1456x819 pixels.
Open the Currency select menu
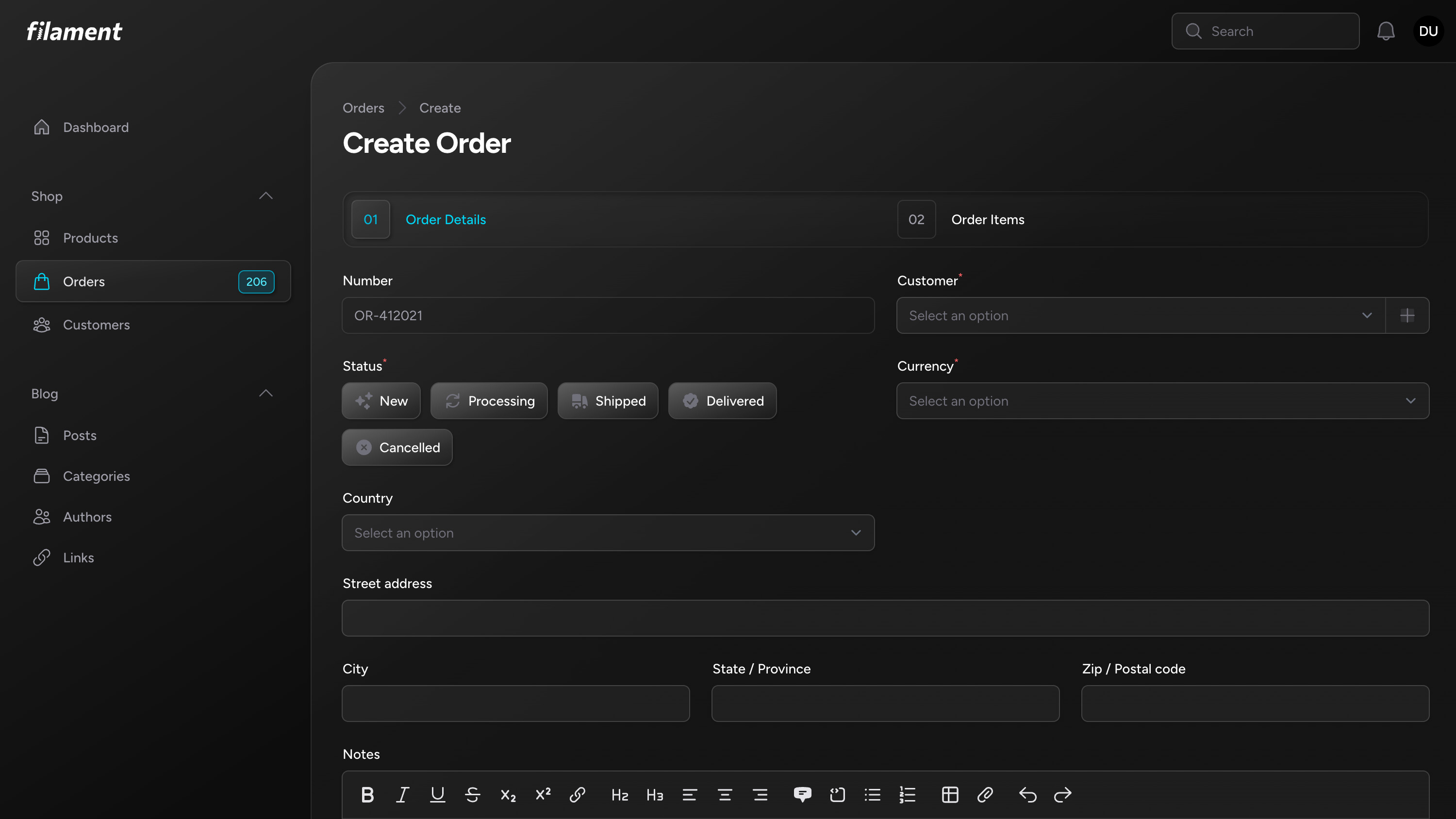pos(1161,401)
